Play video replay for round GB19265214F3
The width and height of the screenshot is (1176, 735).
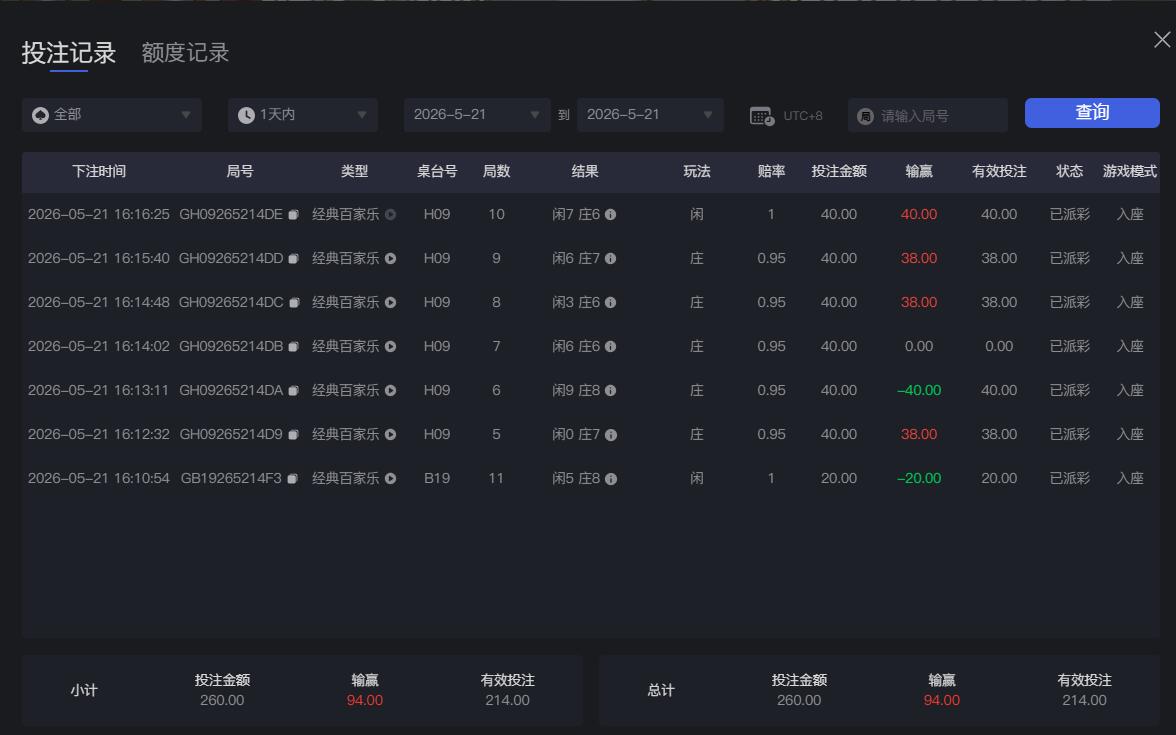pos(391,478)
